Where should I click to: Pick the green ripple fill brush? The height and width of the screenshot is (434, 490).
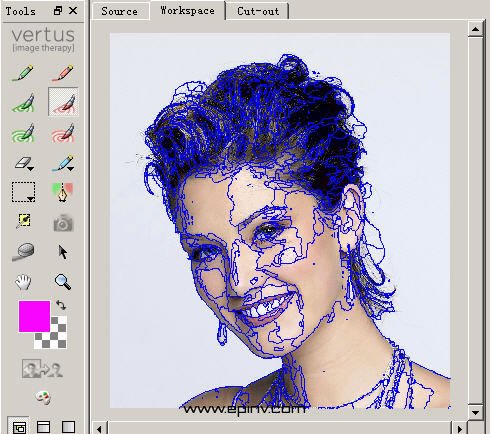point(23,133)
